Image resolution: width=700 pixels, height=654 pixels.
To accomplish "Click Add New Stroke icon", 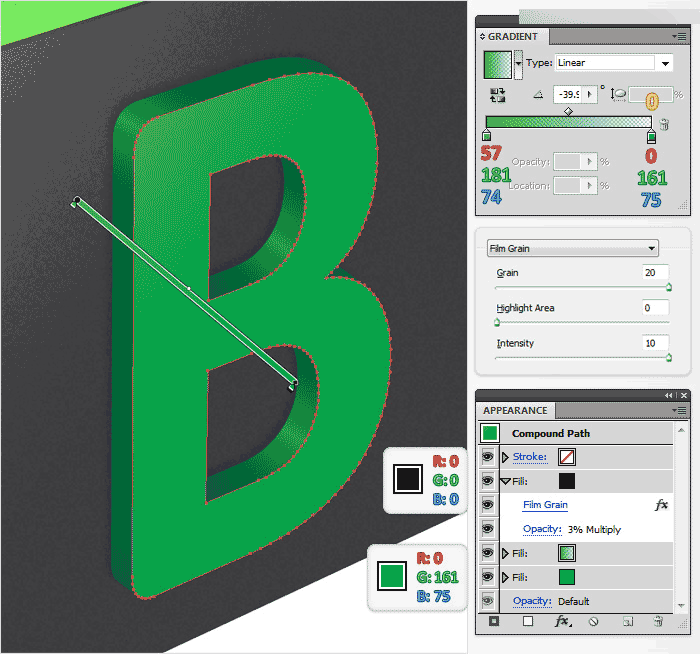I will [x=494, y=621].
